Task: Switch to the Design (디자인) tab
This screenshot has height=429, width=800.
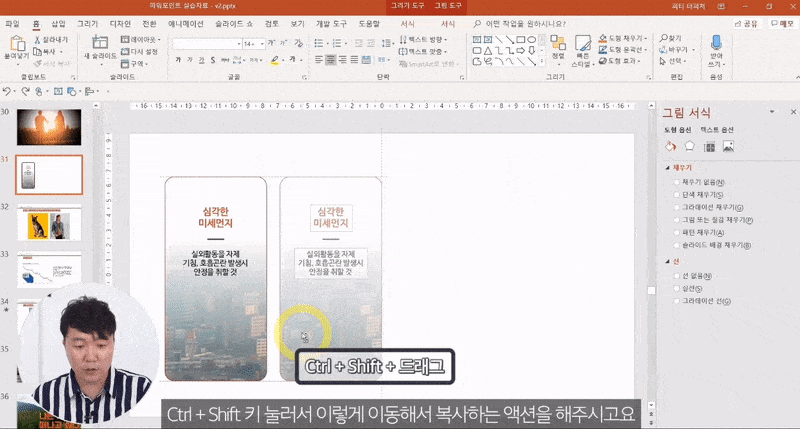Action: click(120, 24)
